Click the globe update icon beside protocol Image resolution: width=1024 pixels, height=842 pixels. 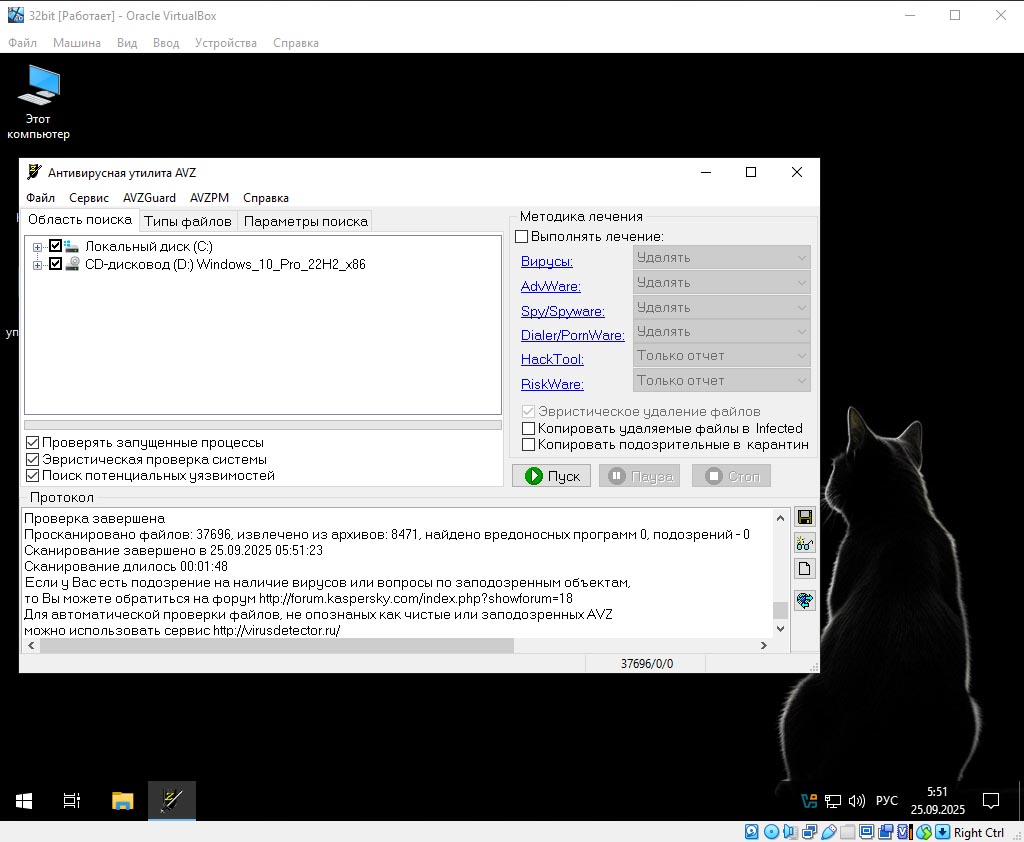(804, 600)
